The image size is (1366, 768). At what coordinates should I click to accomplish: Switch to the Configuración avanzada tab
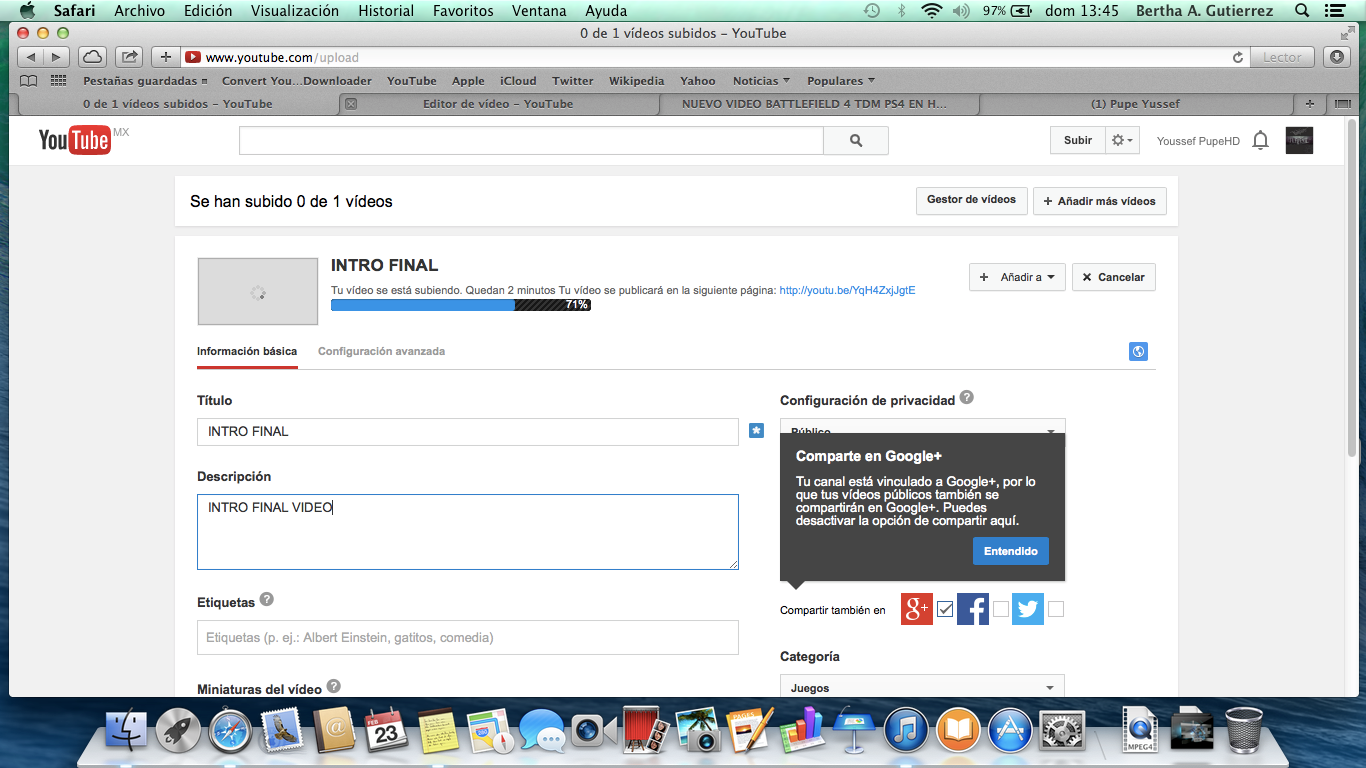click(x=381, y=351)
